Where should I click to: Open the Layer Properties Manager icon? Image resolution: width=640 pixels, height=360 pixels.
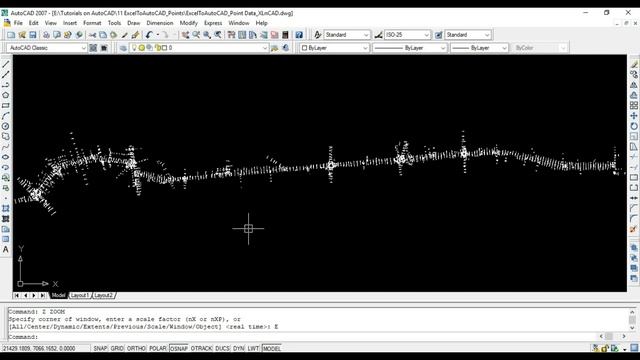click(123, 48)
